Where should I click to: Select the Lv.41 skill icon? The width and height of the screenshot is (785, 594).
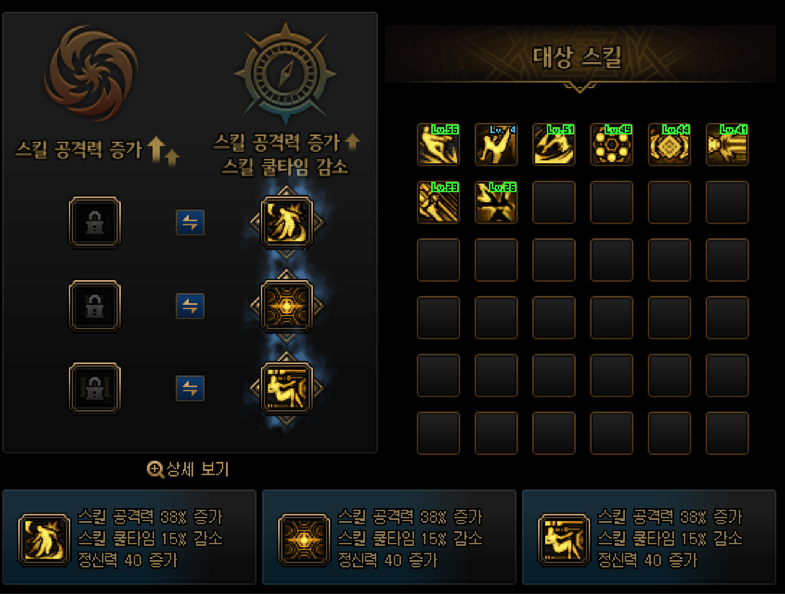coord(727,145)
